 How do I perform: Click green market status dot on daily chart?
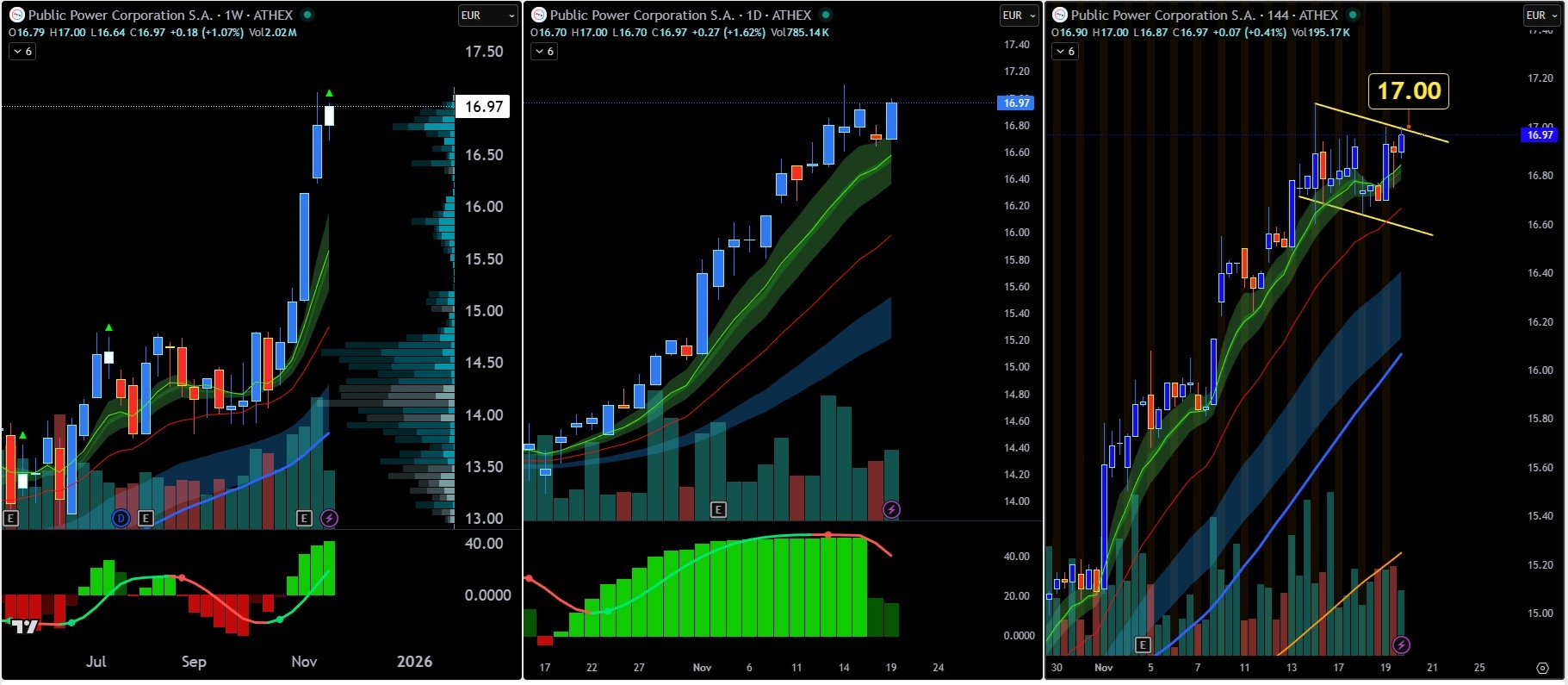tap(826, 15)
